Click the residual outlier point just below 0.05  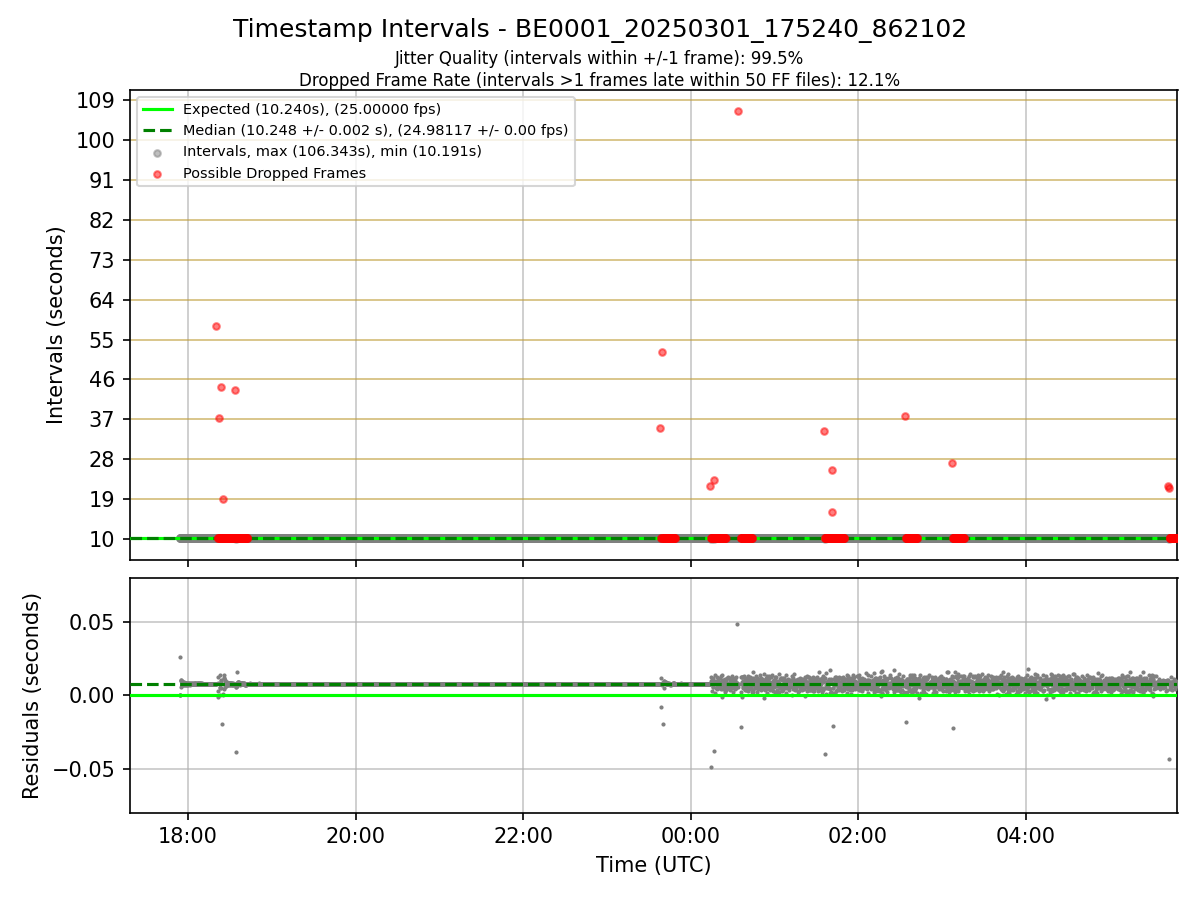(x=737, y=624)
